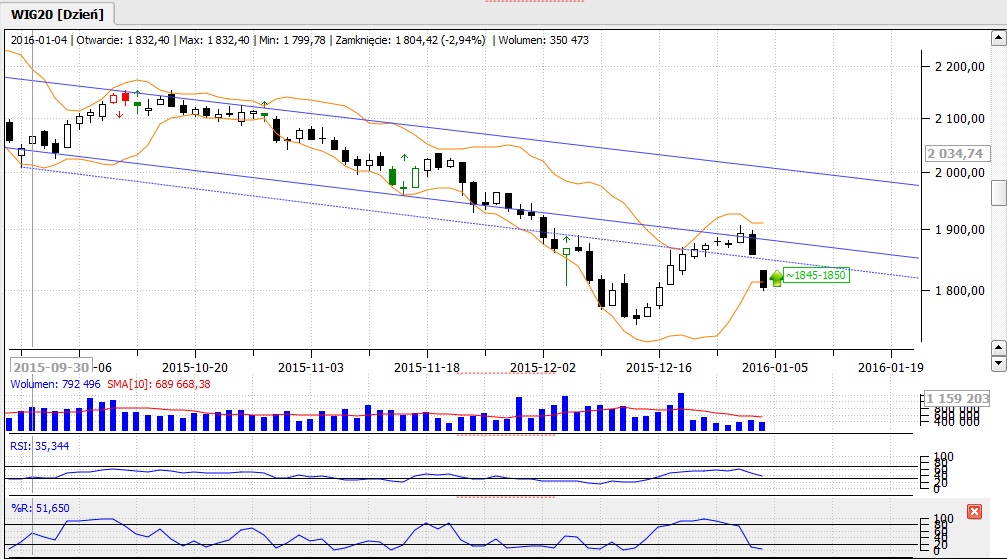Click the ~1845-1850 price annotation label
Viewport: 1007px width, 559px height.
(817, 275)
